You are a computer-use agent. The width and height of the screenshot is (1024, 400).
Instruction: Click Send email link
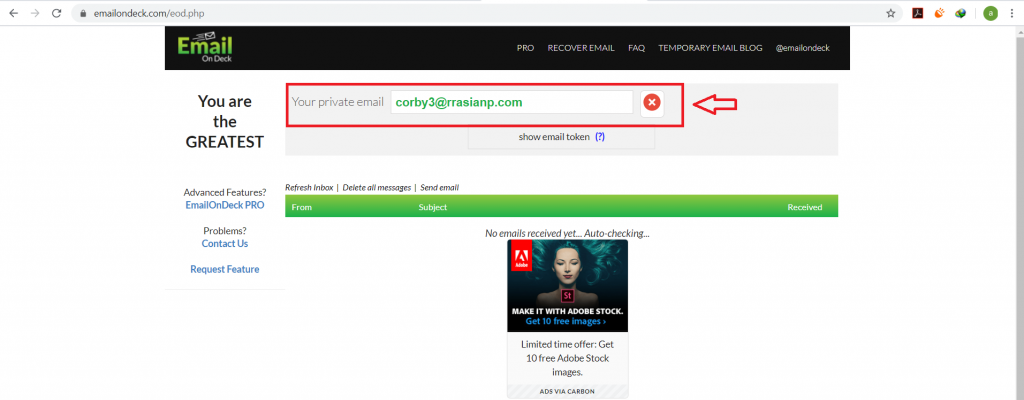[x=440, y=188]
